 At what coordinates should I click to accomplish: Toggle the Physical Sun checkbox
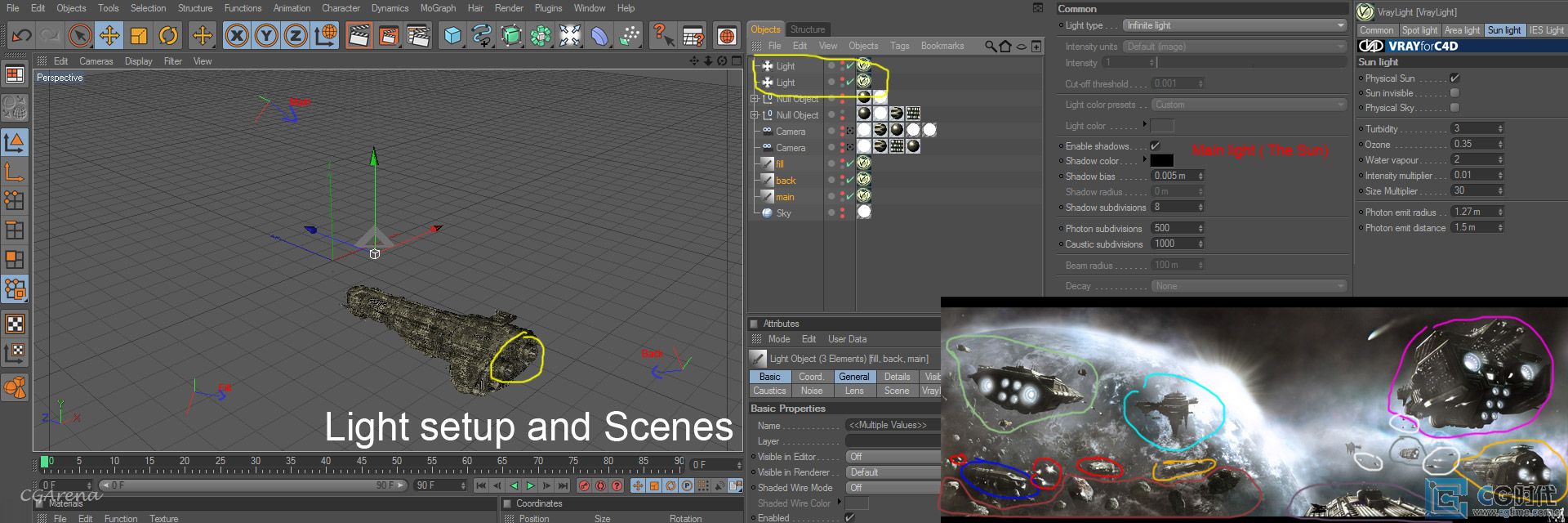[1454, 78]
